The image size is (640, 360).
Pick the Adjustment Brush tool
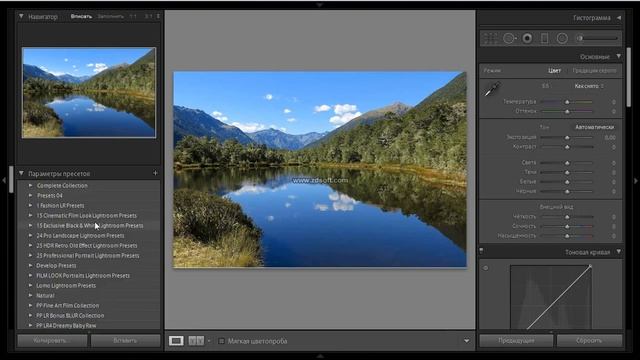(596, 38)
